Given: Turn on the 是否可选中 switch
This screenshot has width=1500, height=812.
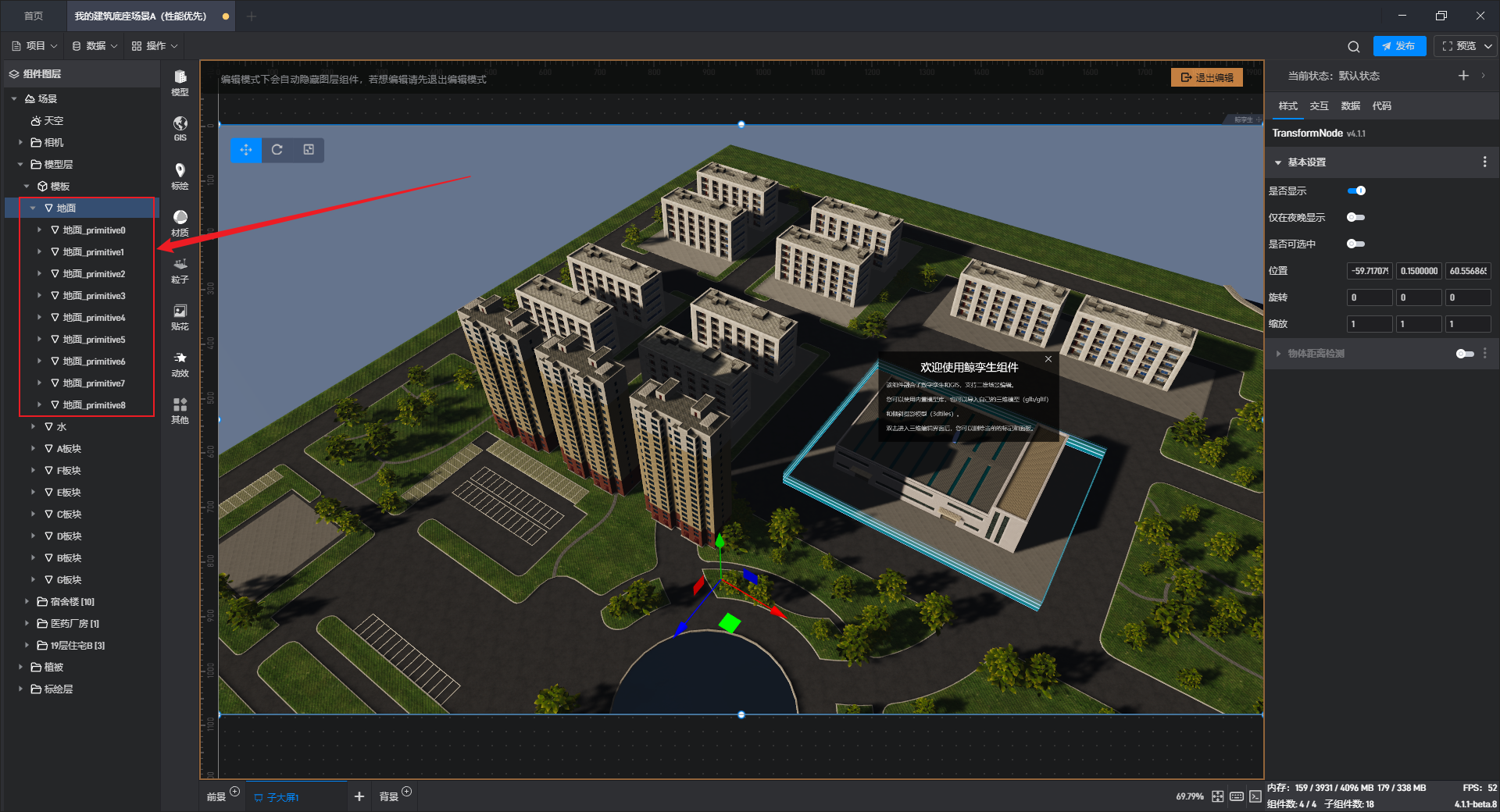Looking at the screenshot, I should (x=1355, y=244).
